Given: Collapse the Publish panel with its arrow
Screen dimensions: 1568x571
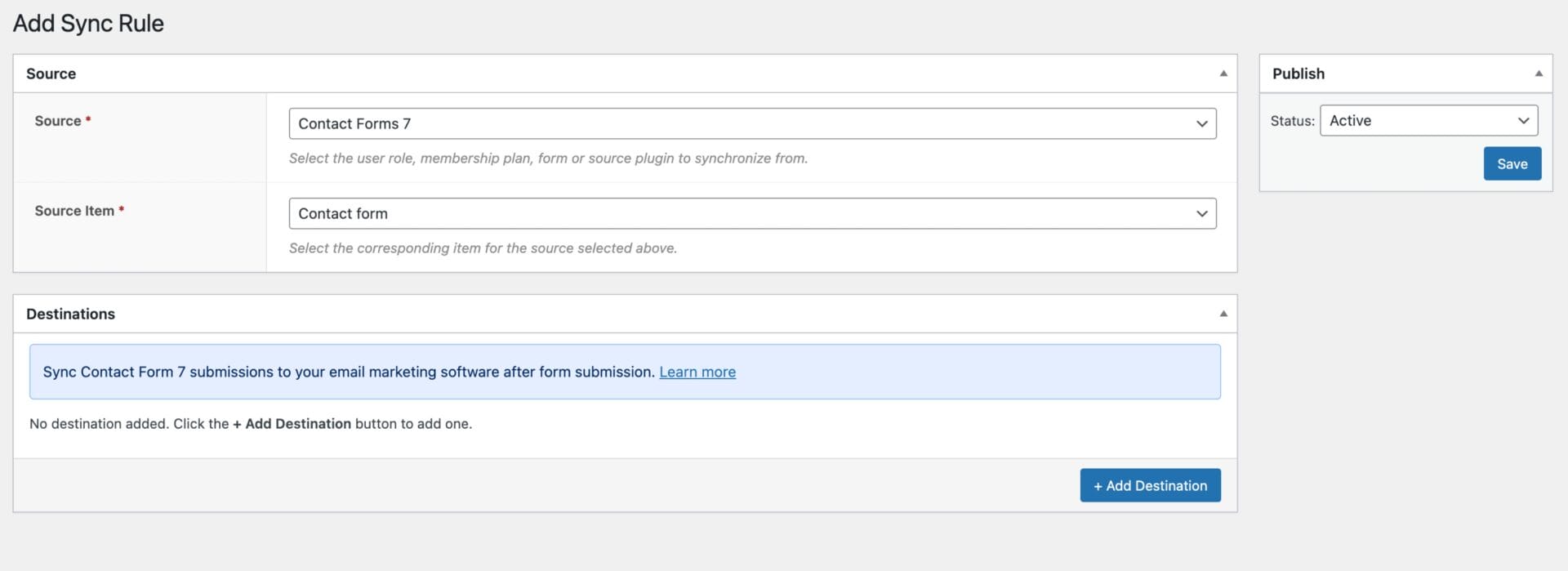Looking at the screenshot, I should pos(1538,74).
